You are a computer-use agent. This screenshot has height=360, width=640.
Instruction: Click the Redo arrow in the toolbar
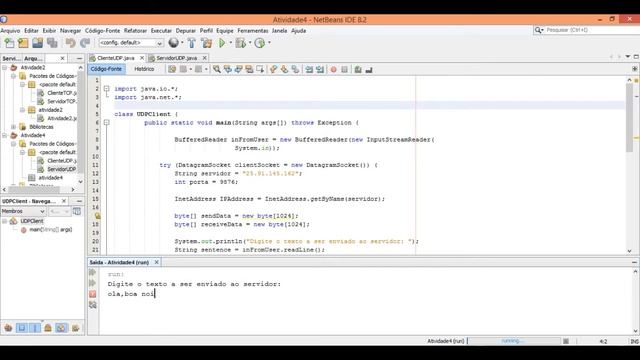[x=85, y=42]
